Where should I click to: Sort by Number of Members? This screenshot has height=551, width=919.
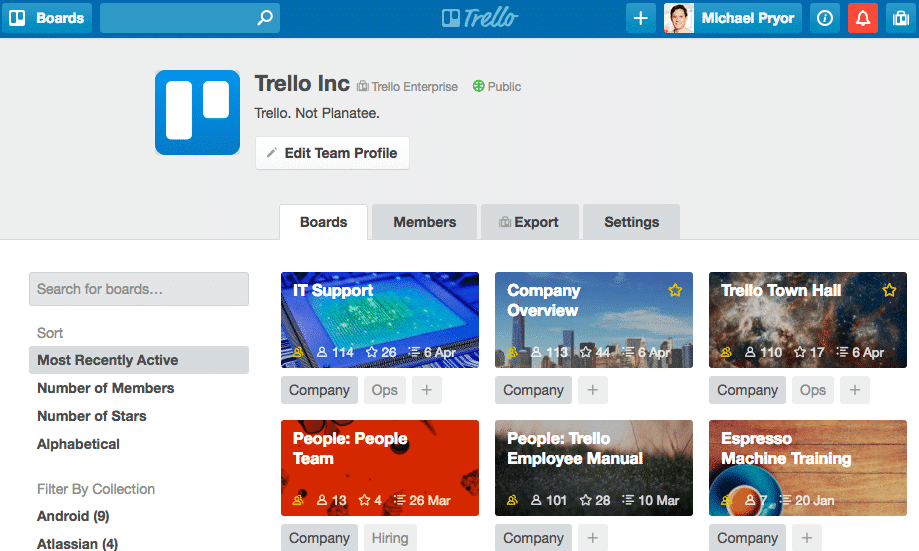[105, 388]
